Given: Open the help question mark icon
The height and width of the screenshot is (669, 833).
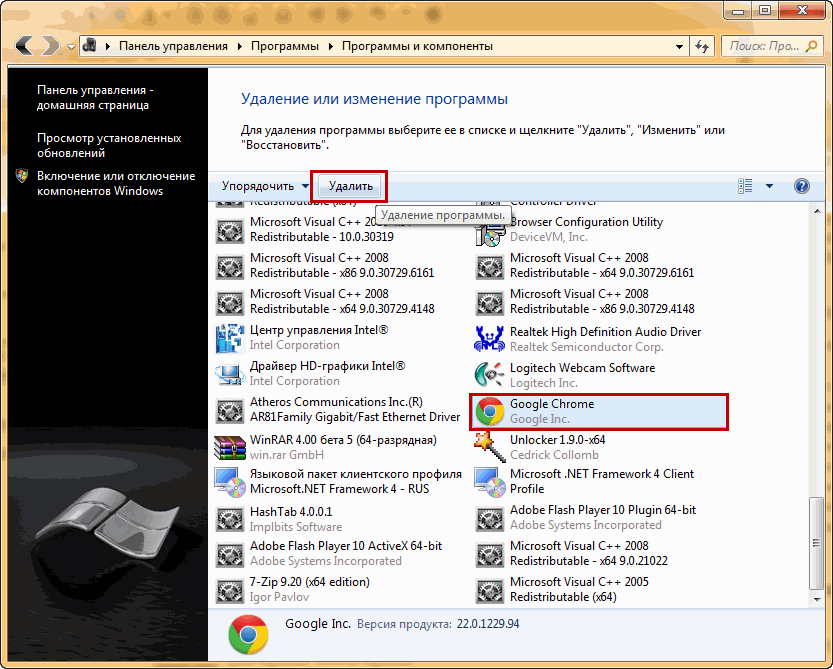Looking at the screenshot, I should (801, 186).
